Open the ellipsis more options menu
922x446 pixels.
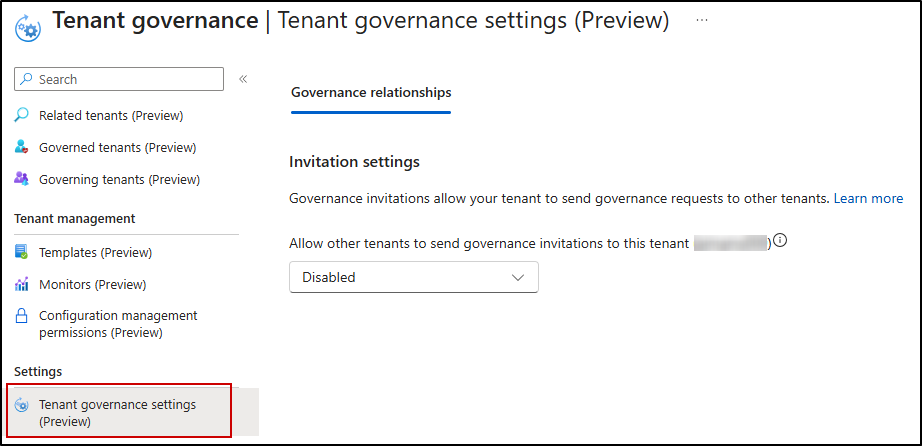click(x=702, y=21)
